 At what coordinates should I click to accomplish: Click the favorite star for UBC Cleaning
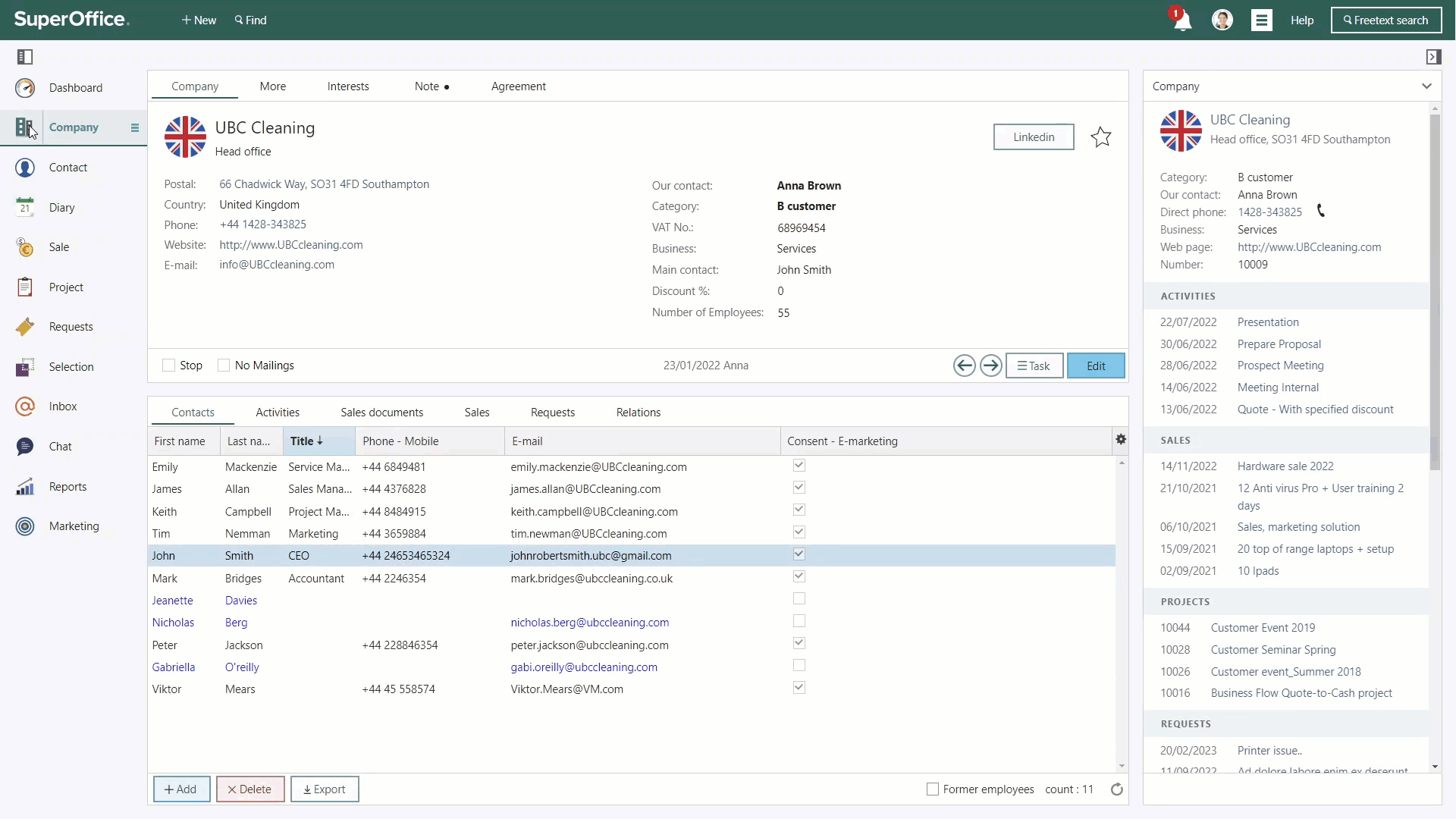1100,137
